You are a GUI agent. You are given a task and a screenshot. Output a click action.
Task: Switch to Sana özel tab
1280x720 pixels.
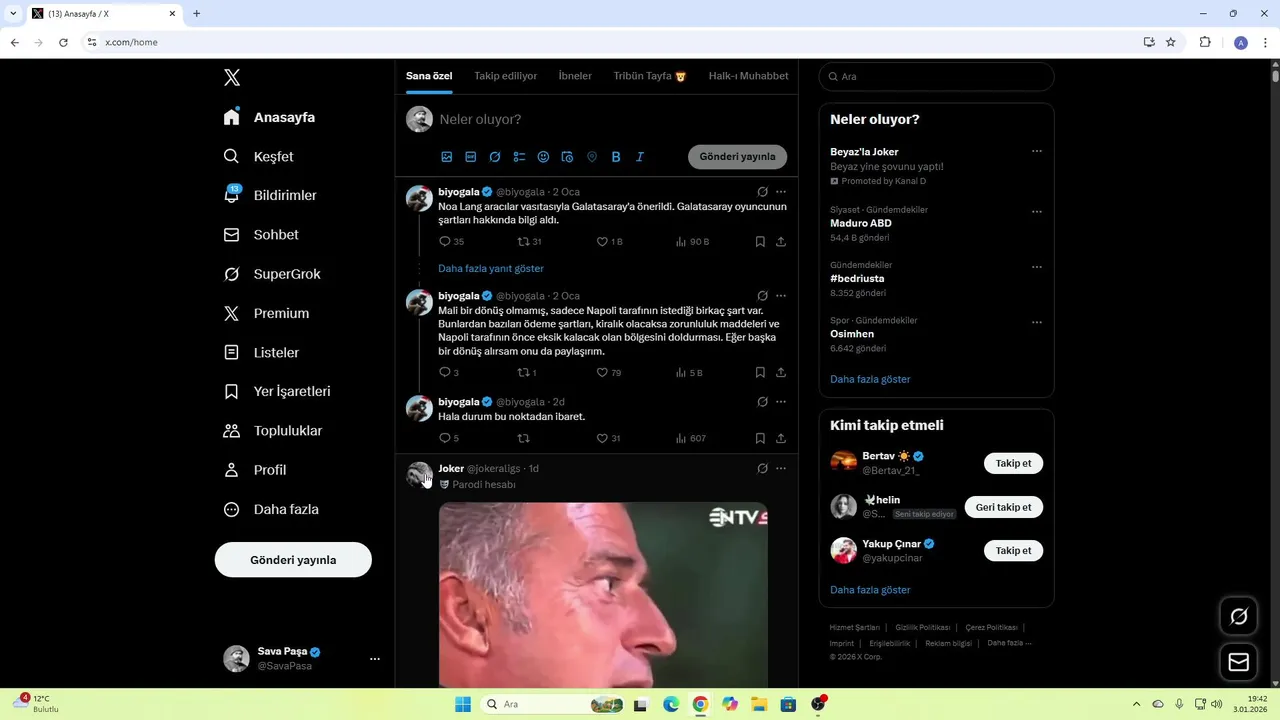[429, 76]
